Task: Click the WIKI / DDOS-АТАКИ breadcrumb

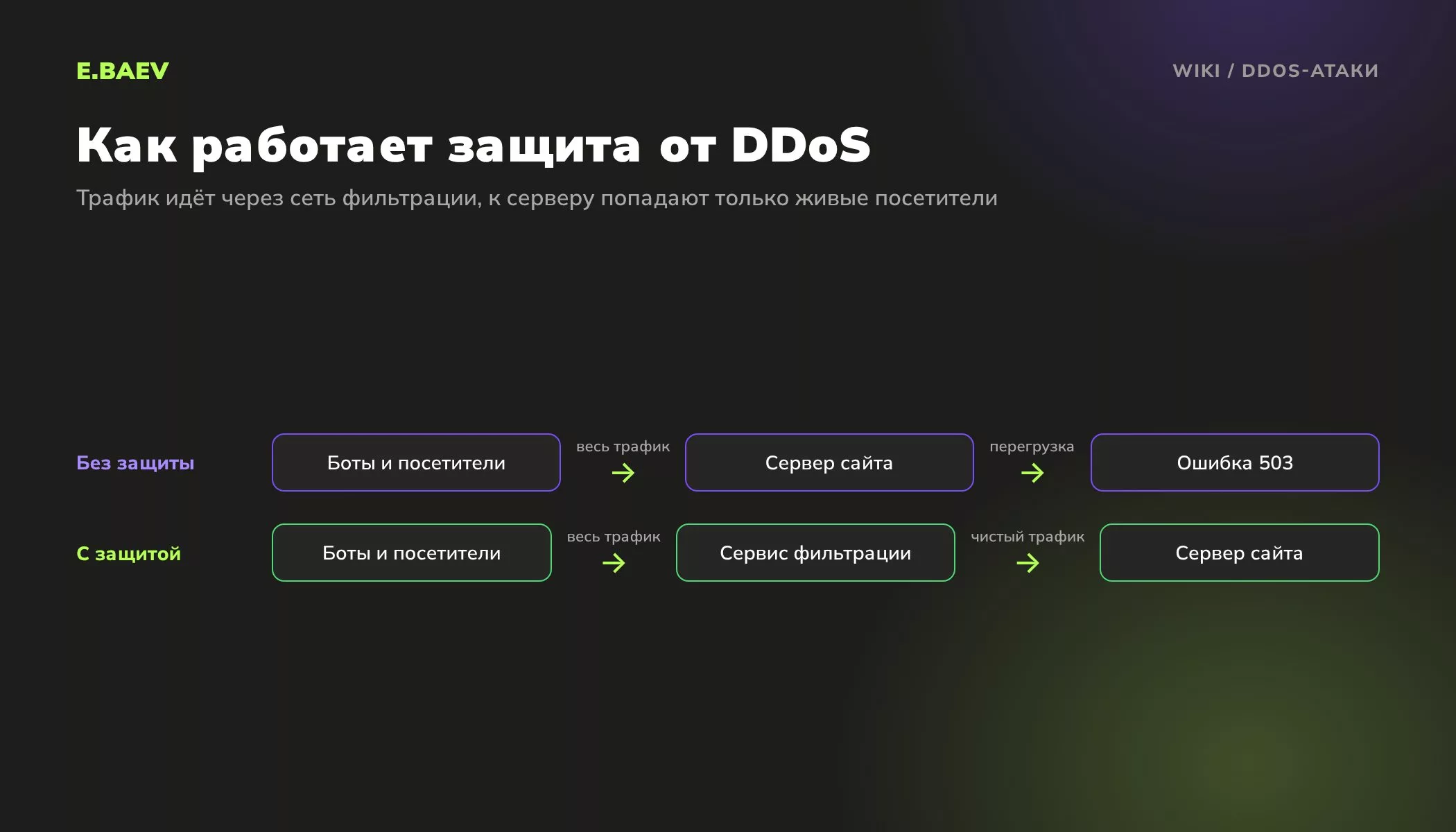Action: [x=1275, y=71]
